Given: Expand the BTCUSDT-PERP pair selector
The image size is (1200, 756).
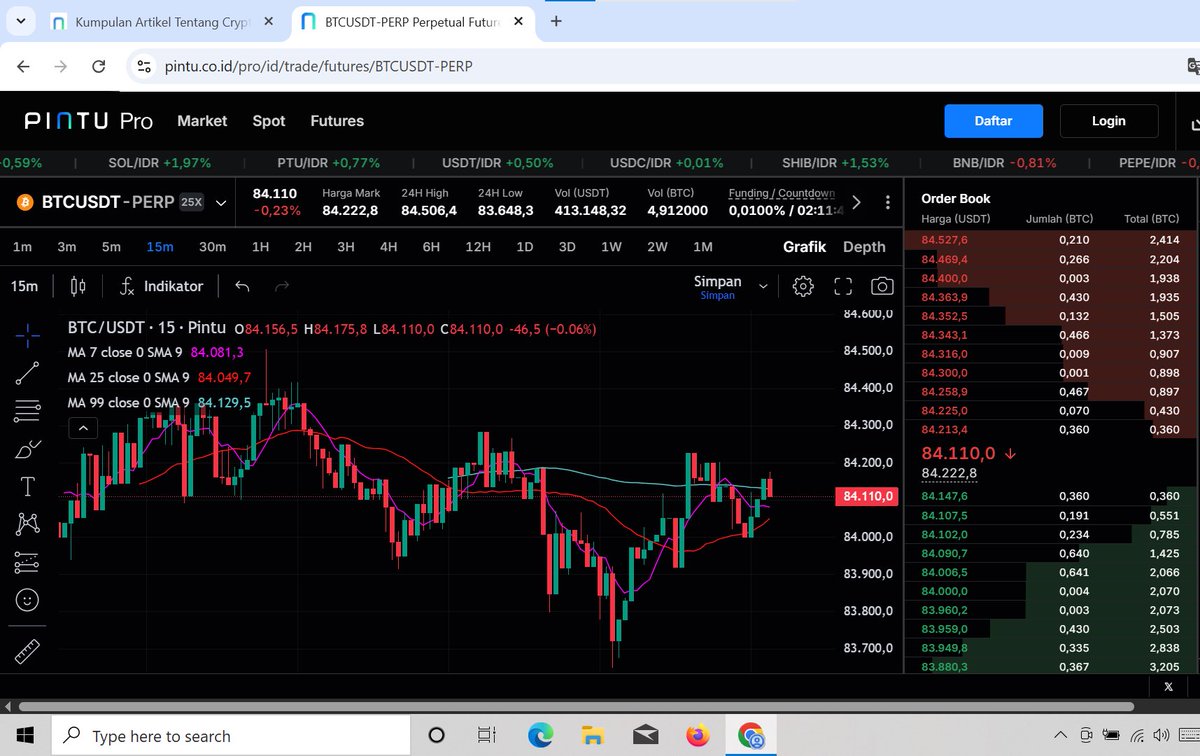Looking at the screenshot, I should coord(221,202).
